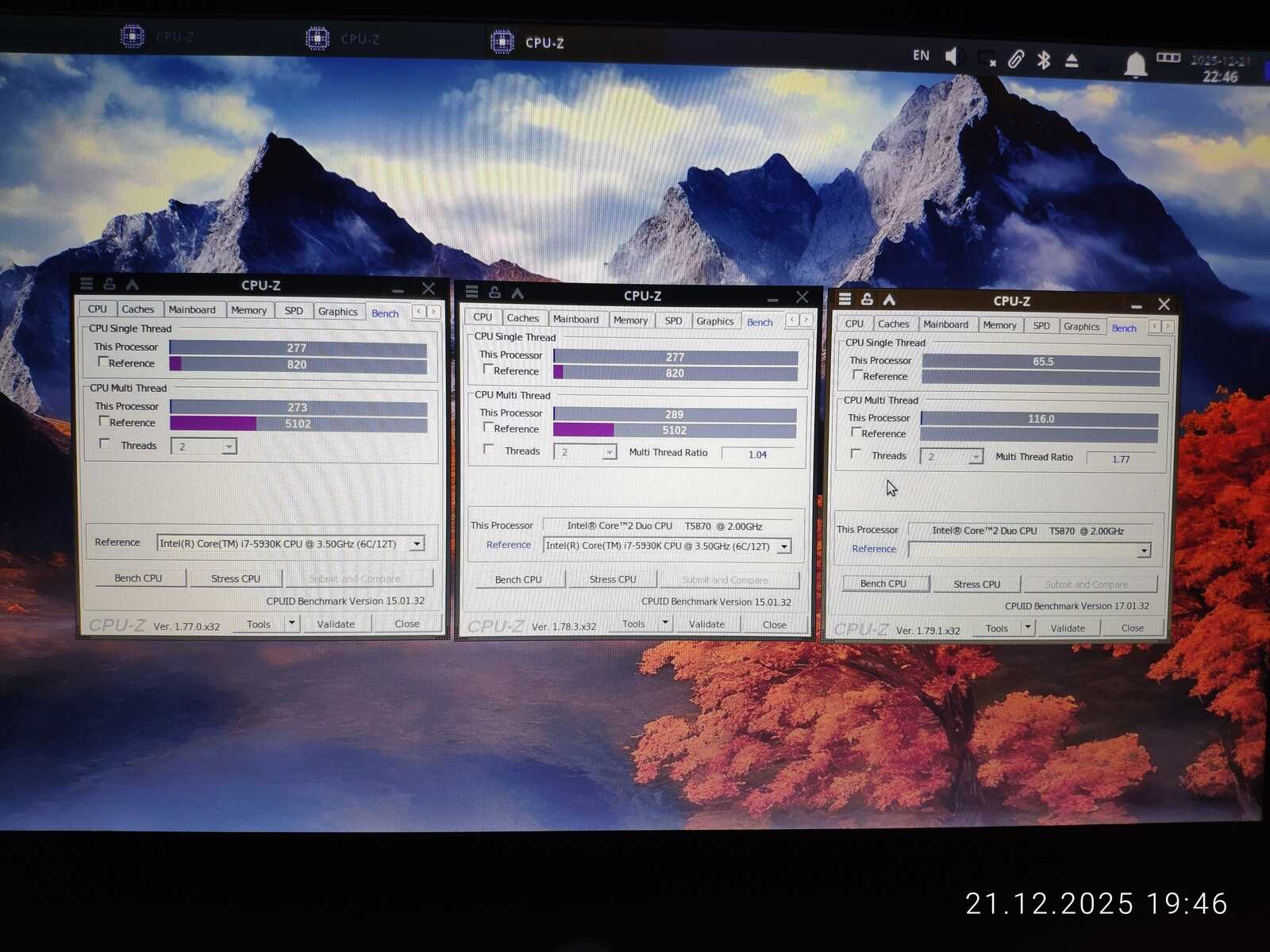Expand the Reference processor dropdown in CPU-Z 1.77
The height and width of the screenshot is (952, 1270).
[417, 544]
